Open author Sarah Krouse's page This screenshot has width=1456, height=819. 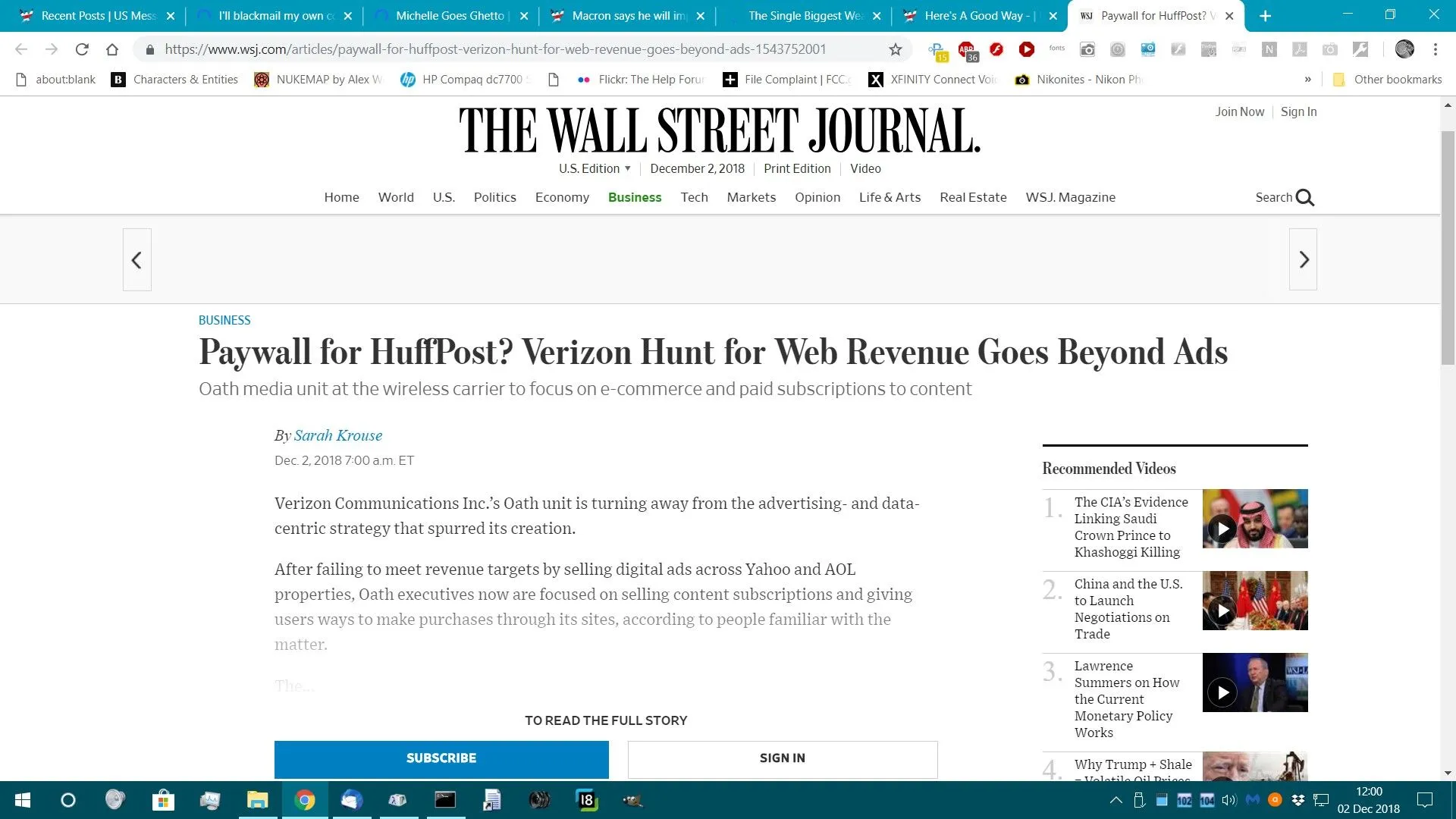(337, 435)
